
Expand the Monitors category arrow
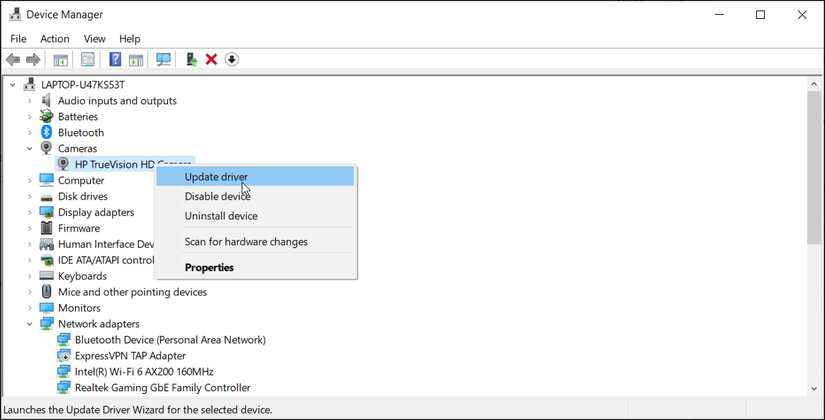30,307
